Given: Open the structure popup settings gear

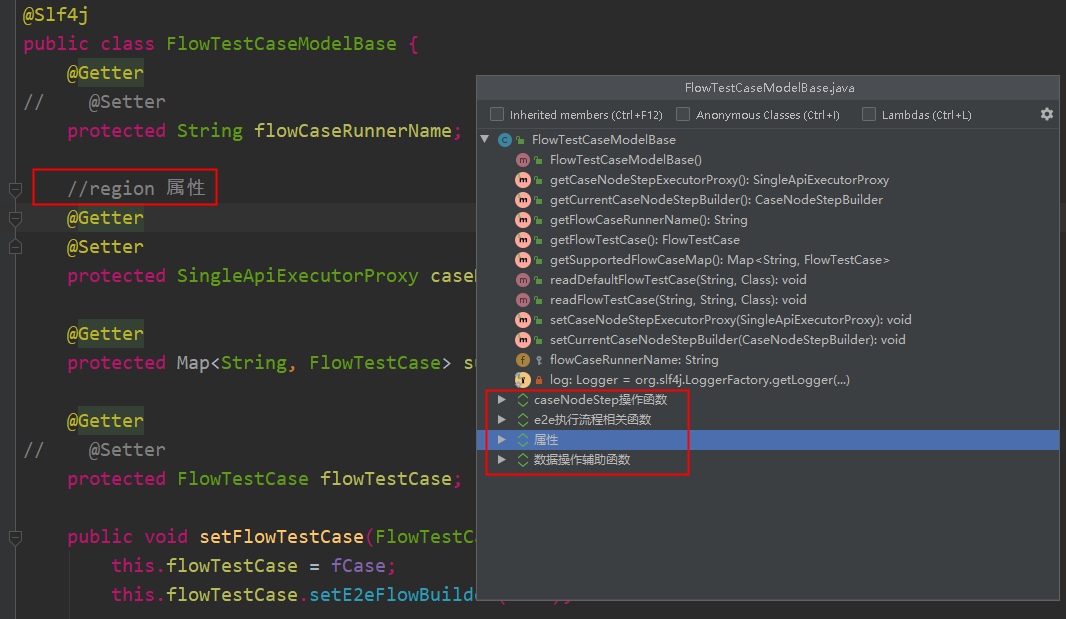Looking at the screenshot, I should [1046, 114].
